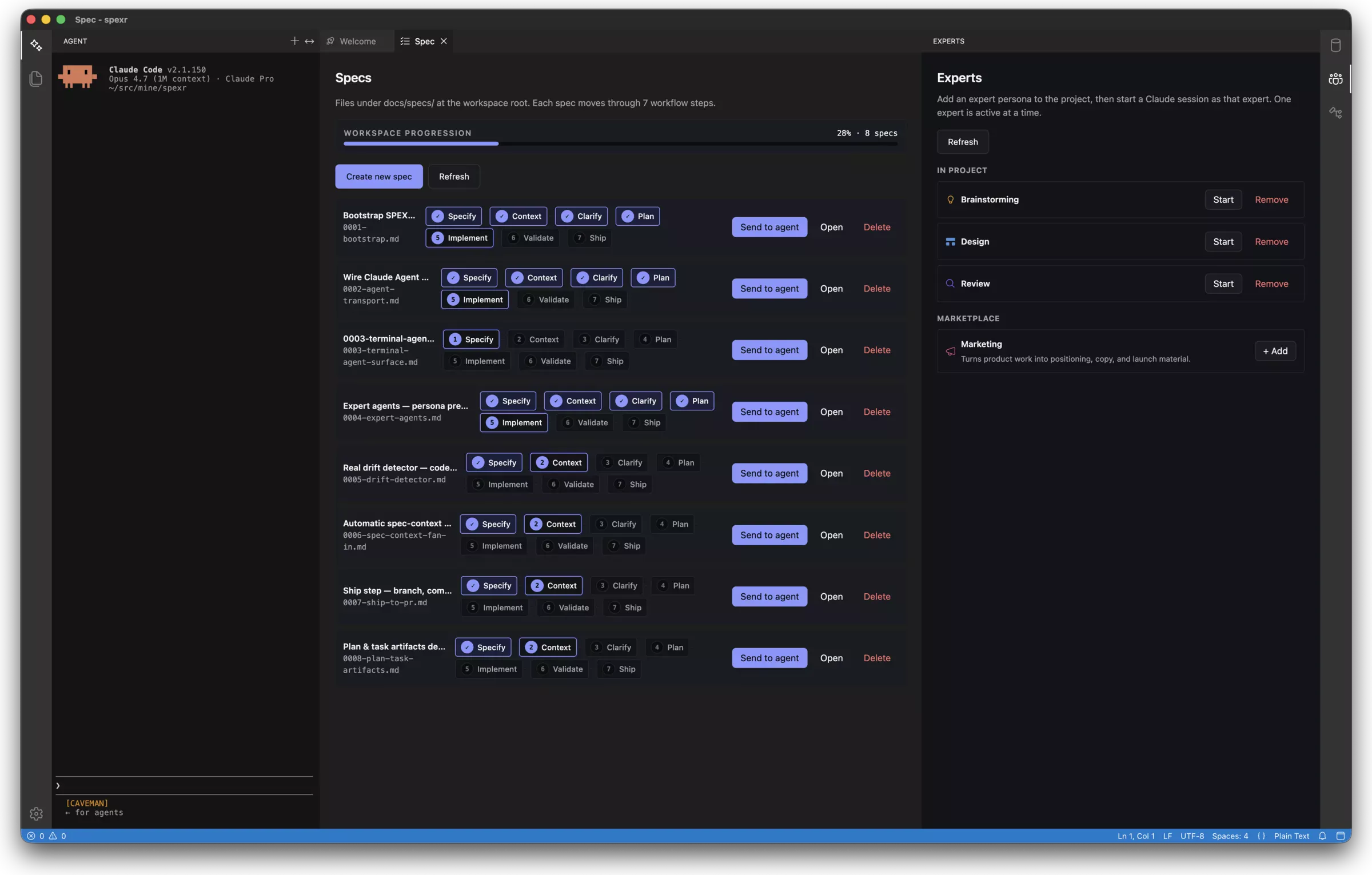
Task: Select Context step of Real drift detector spec
Action: click(559, 462)
